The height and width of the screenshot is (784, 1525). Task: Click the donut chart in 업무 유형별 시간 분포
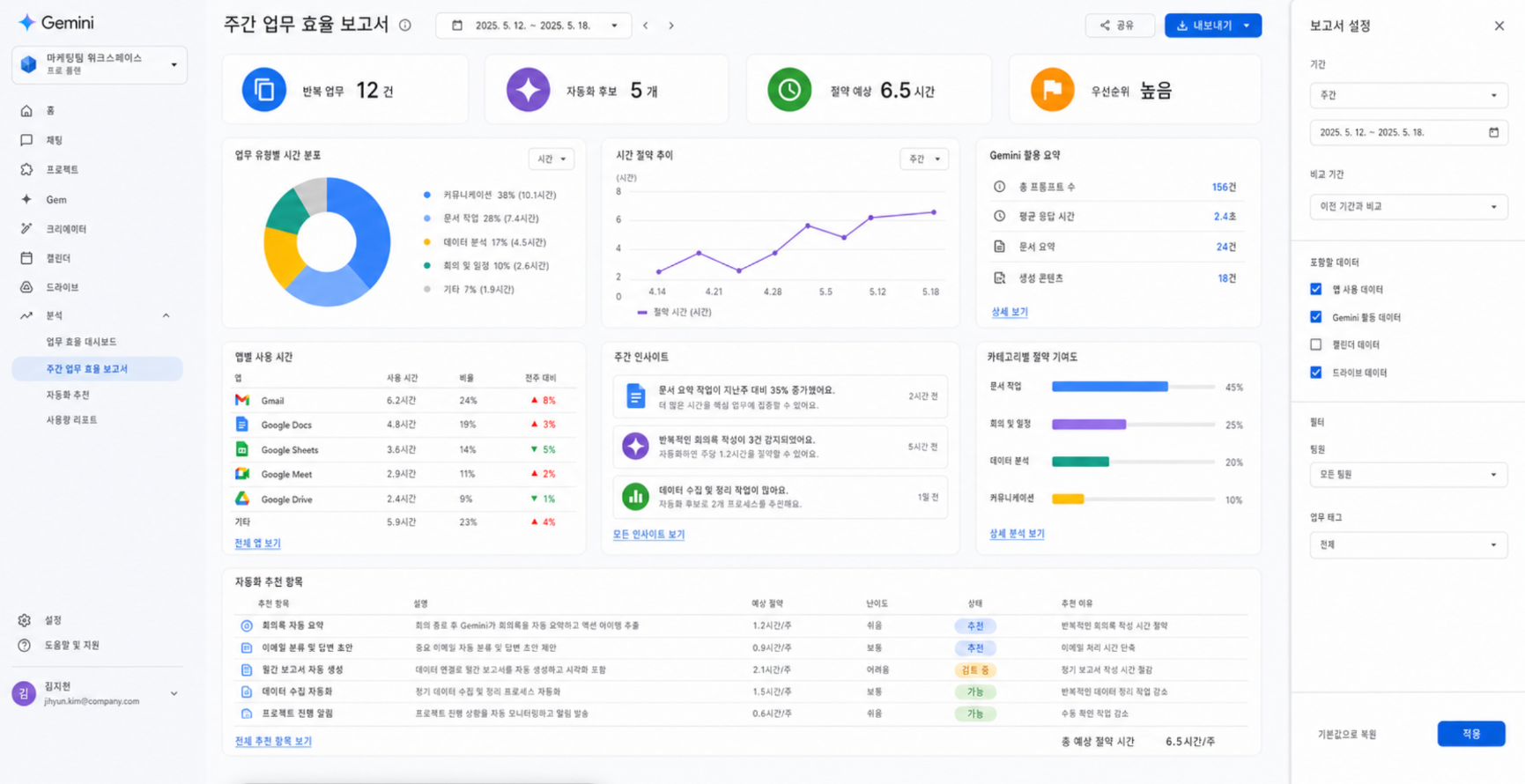(x=327, y=241)
